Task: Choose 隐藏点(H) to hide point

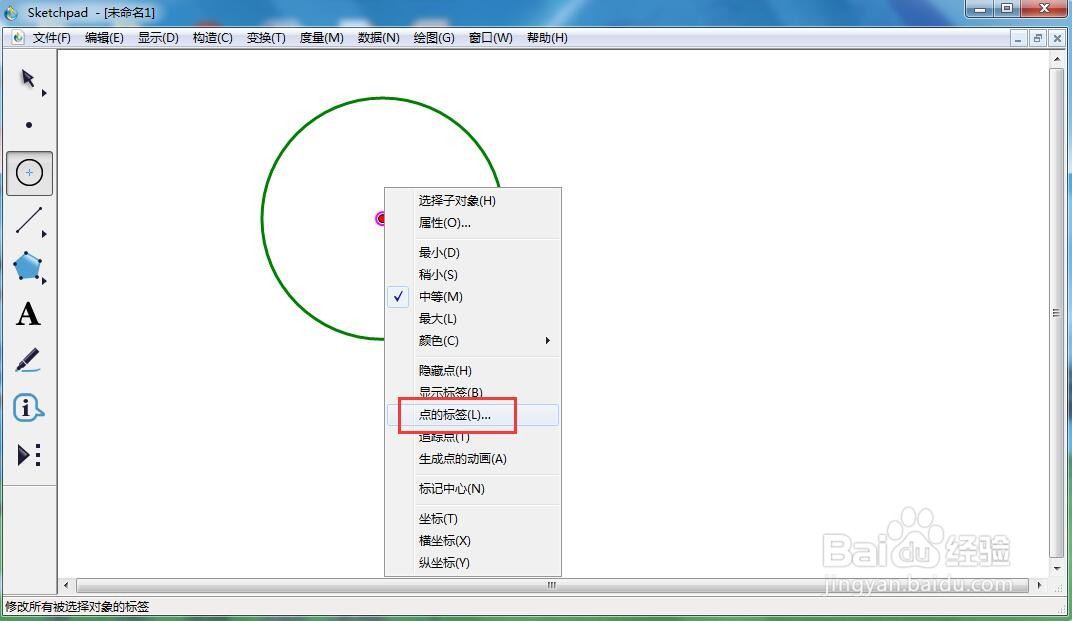Action: tap(473, 370)
